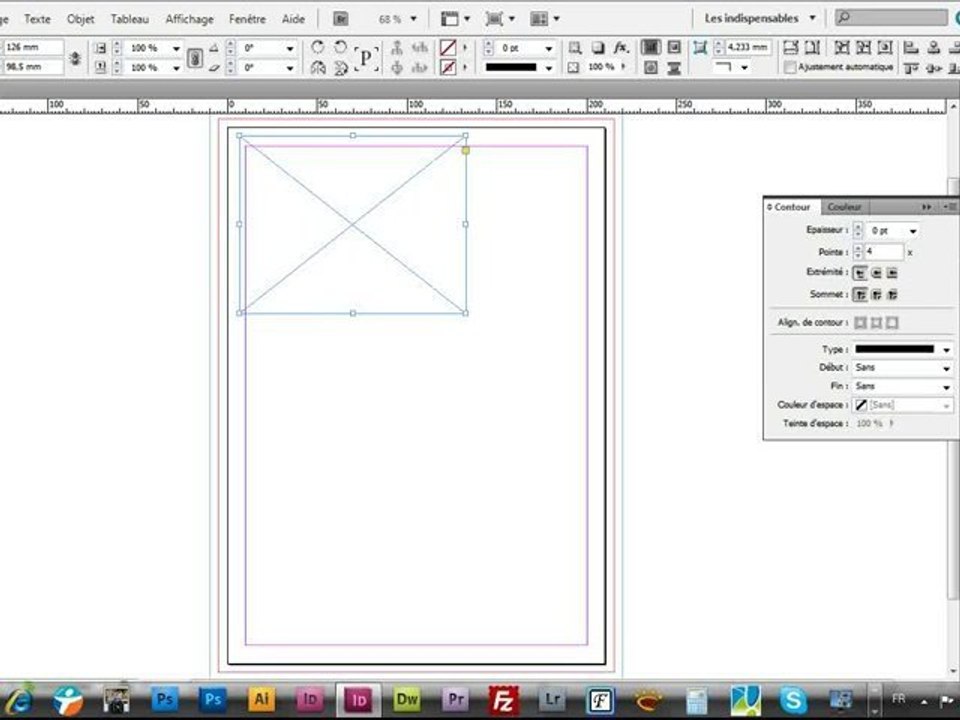This screenshot has width=960, height=720.
Task: Select round join in Sommet
Action: [x=876, y=295]
